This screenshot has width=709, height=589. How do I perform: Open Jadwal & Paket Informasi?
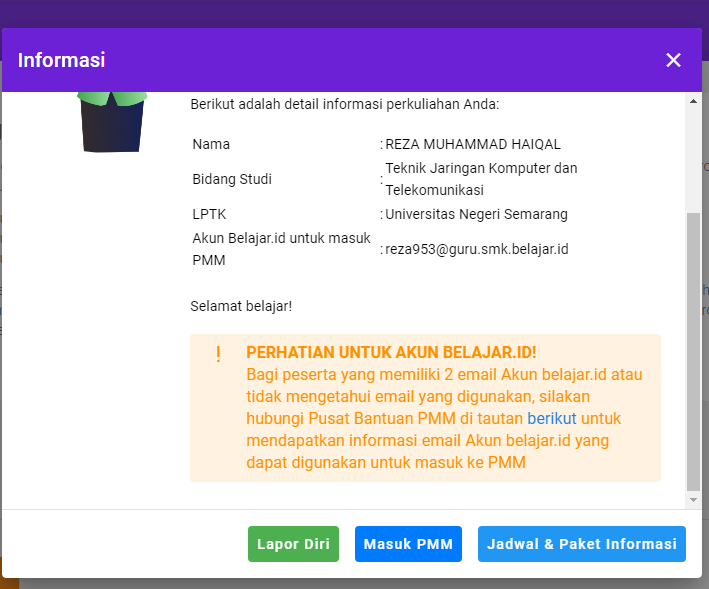point(582,544)
